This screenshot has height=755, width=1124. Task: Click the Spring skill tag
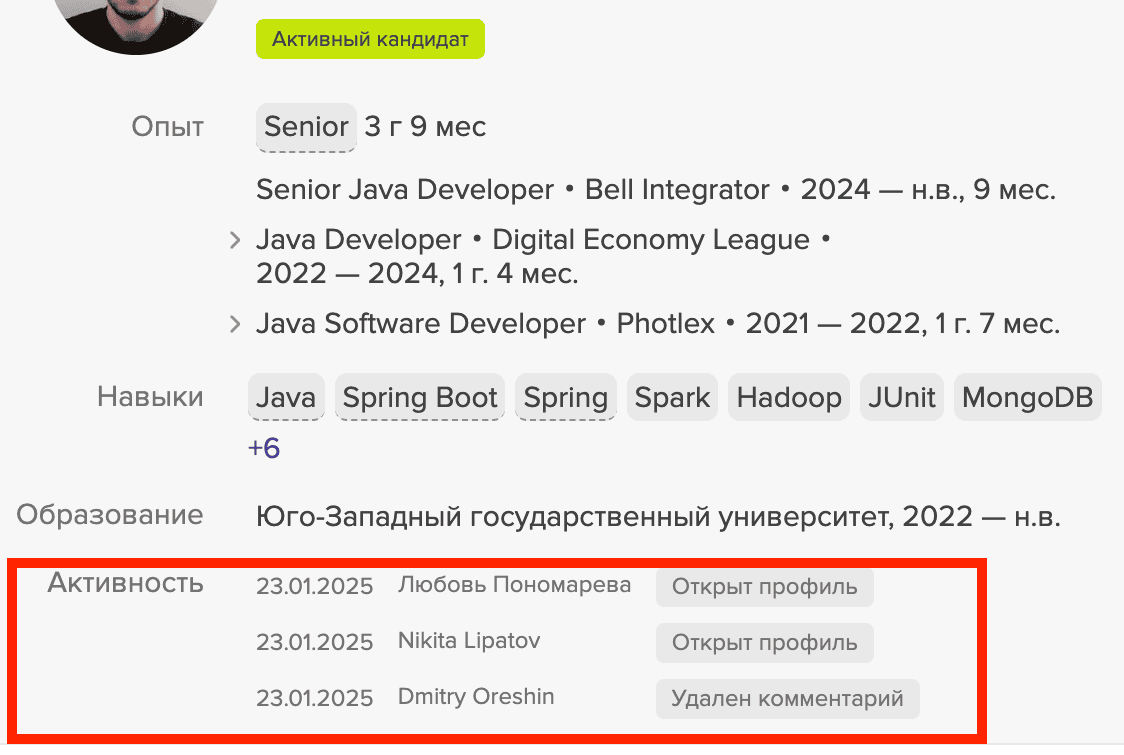click(566, 397)
